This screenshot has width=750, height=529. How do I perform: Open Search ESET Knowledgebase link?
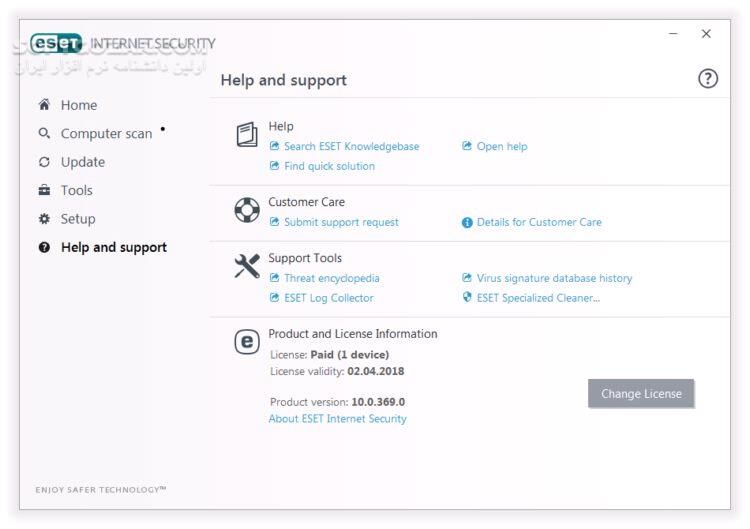(351, 146)
